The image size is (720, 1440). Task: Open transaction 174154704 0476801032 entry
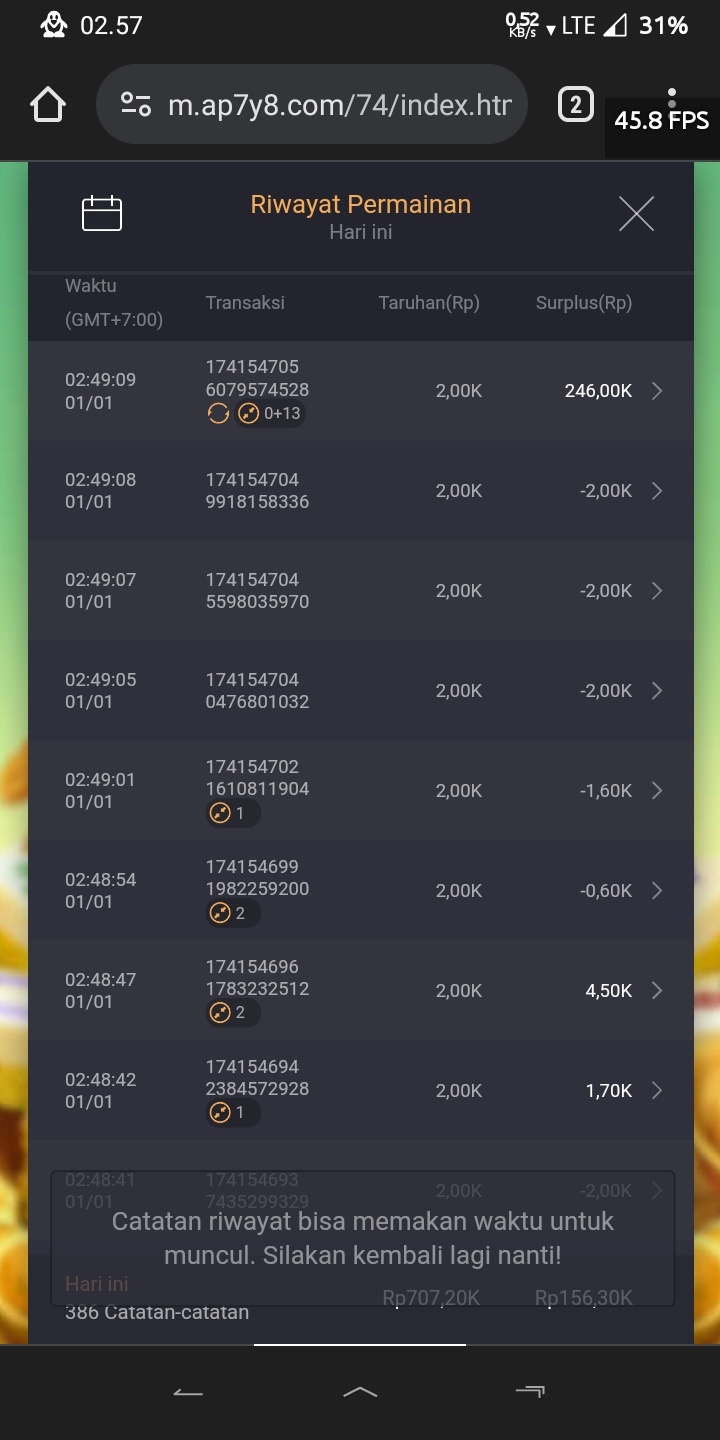[257, 691]
